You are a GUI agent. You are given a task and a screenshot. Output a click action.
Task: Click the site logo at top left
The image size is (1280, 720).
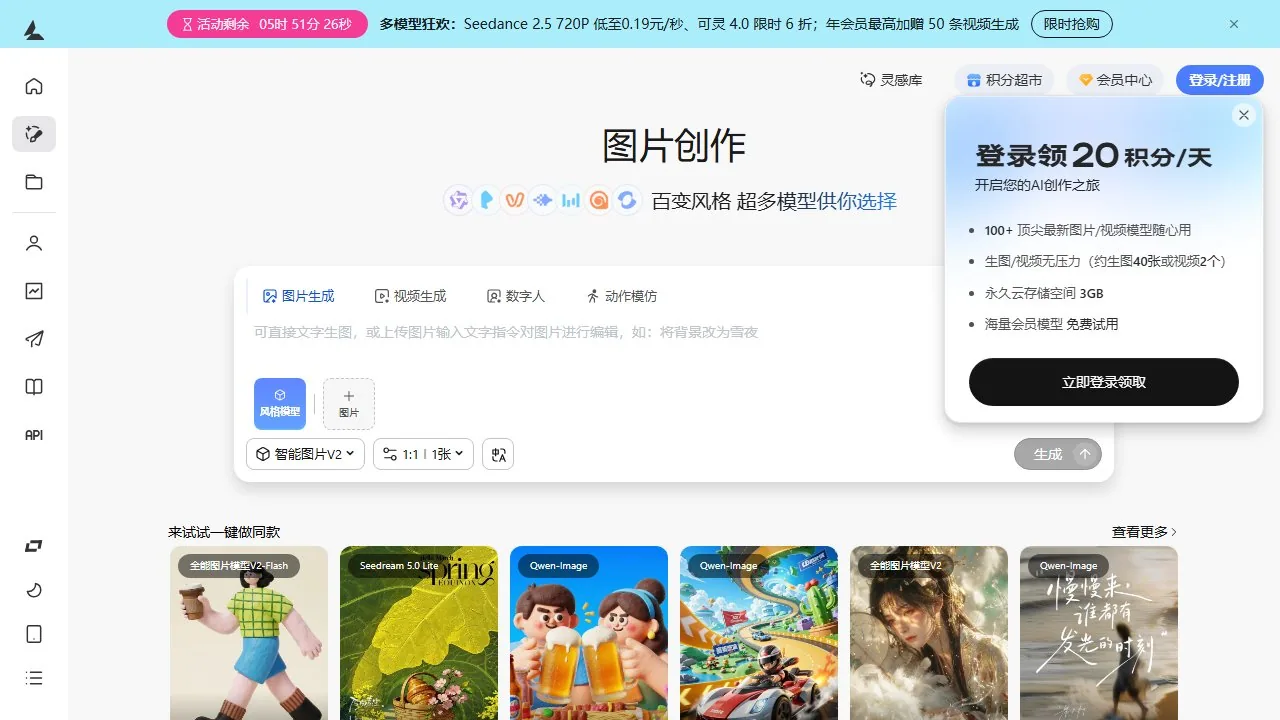pos(34,31)
